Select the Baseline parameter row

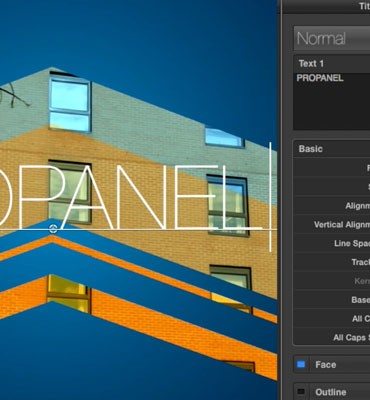pyautogui.click(x=332, y=300)
